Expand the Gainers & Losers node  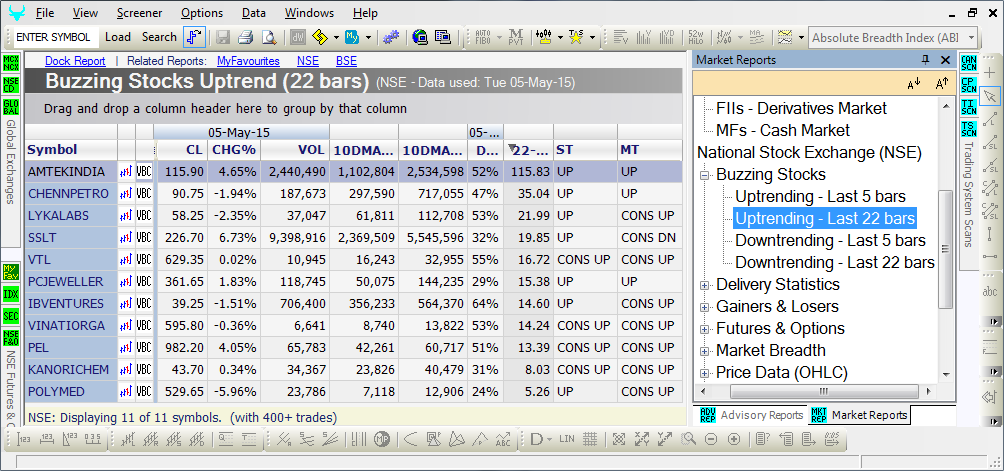705,307
